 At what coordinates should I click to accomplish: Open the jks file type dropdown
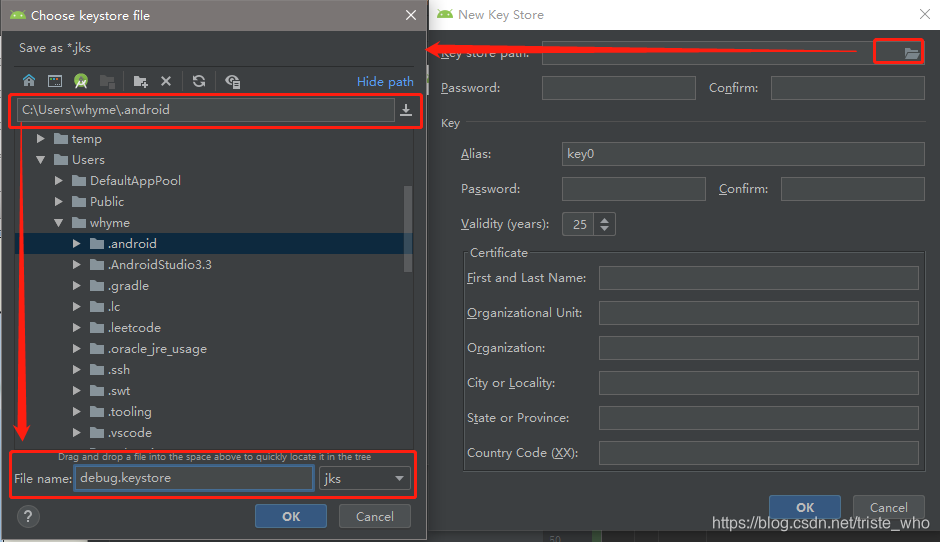(x=364, y=478)
